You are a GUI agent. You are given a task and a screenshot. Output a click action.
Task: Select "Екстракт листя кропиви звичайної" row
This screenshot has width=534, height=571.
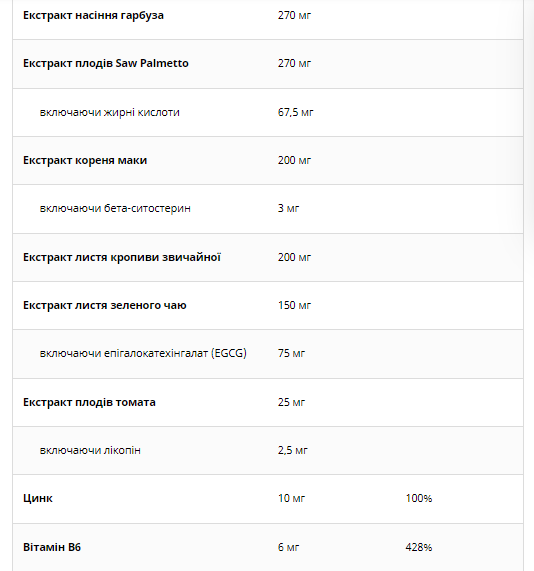coord(268,257)
